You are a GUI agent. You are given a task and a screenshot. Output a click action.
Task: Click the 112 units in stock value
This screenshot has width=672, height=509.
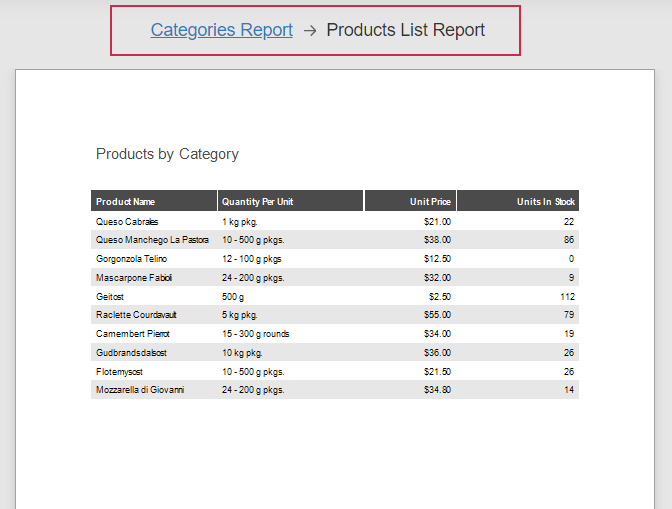pyautogui.click(x=567, y=297)
